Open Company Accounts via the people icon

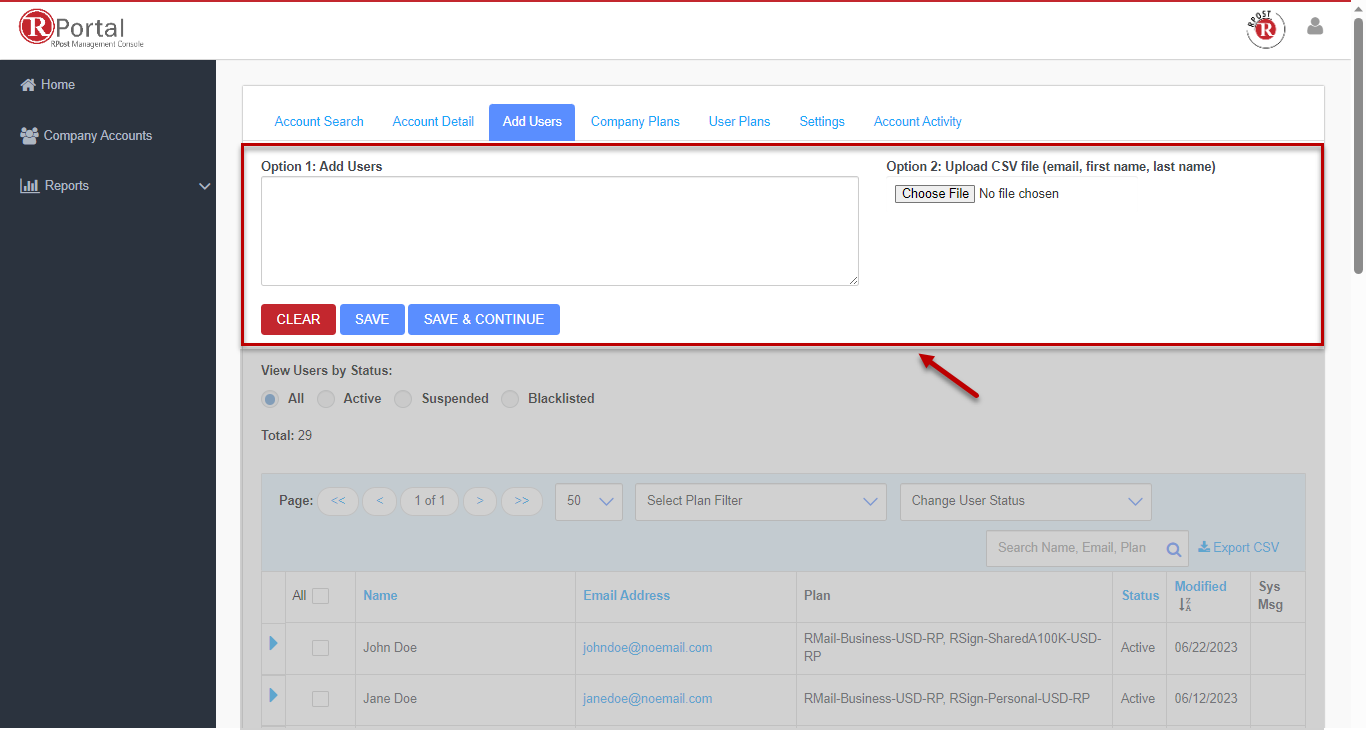29,136
